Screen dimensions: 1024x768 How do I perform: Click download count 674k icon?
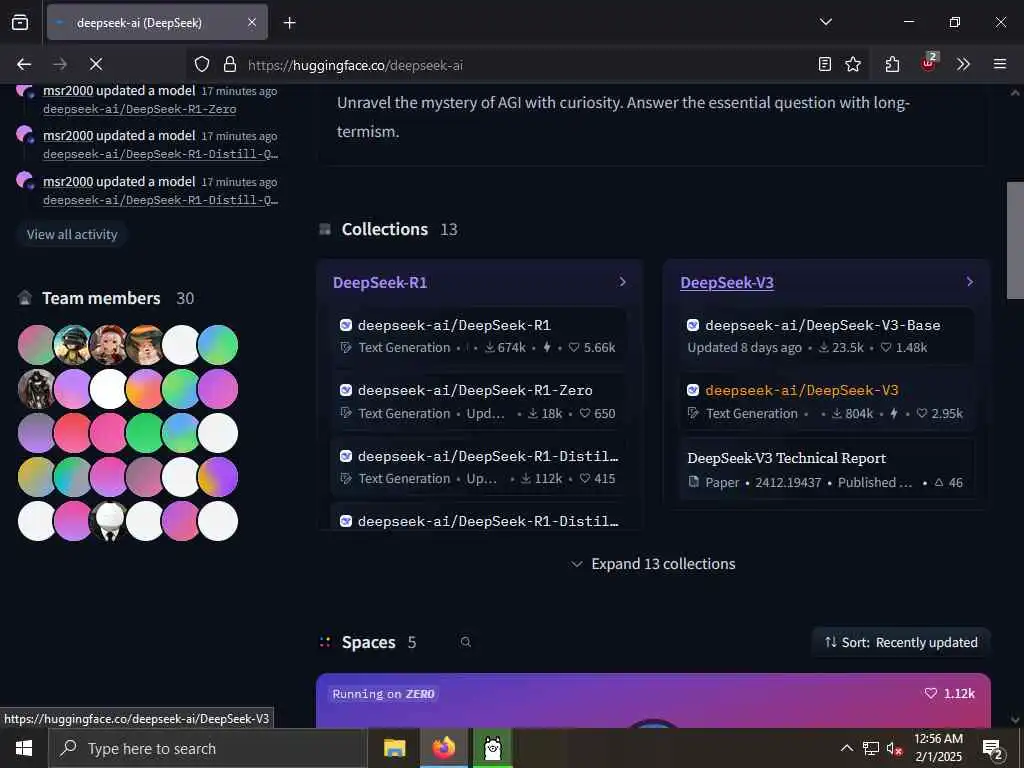point(490,347)
